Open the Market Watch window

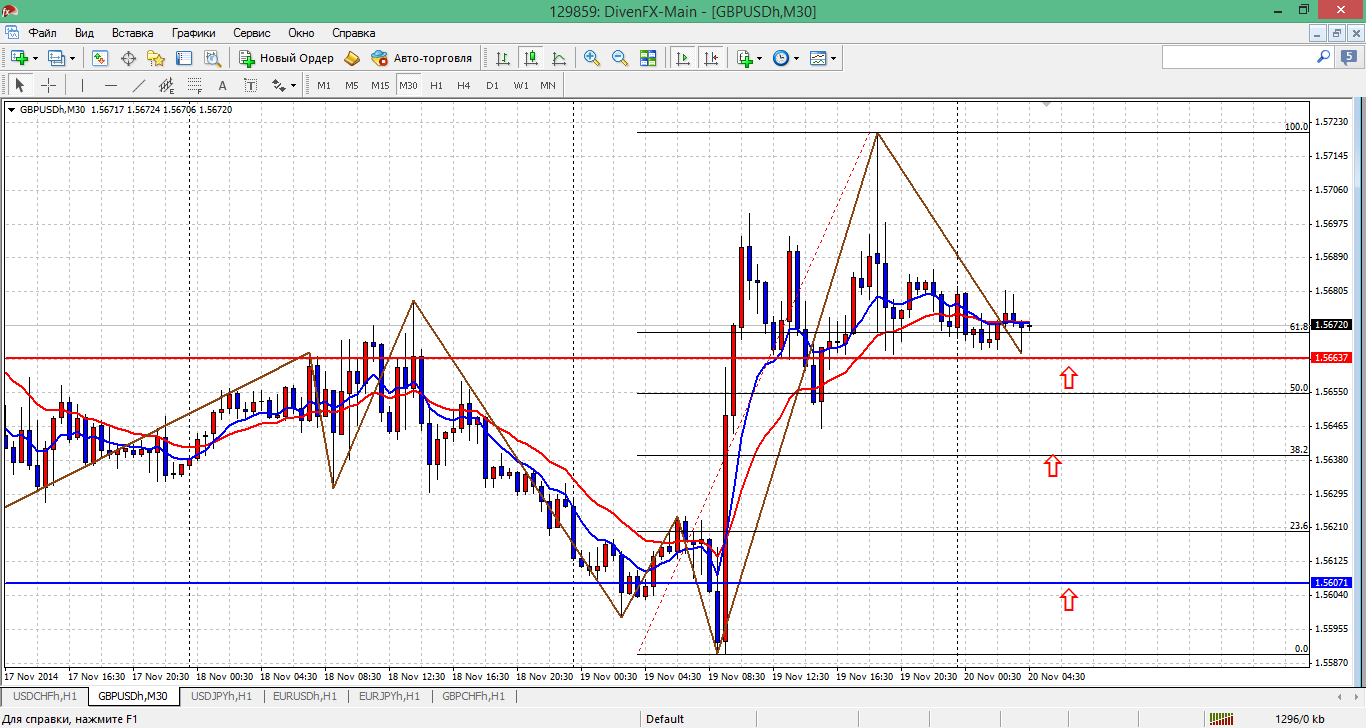(100, 58)
